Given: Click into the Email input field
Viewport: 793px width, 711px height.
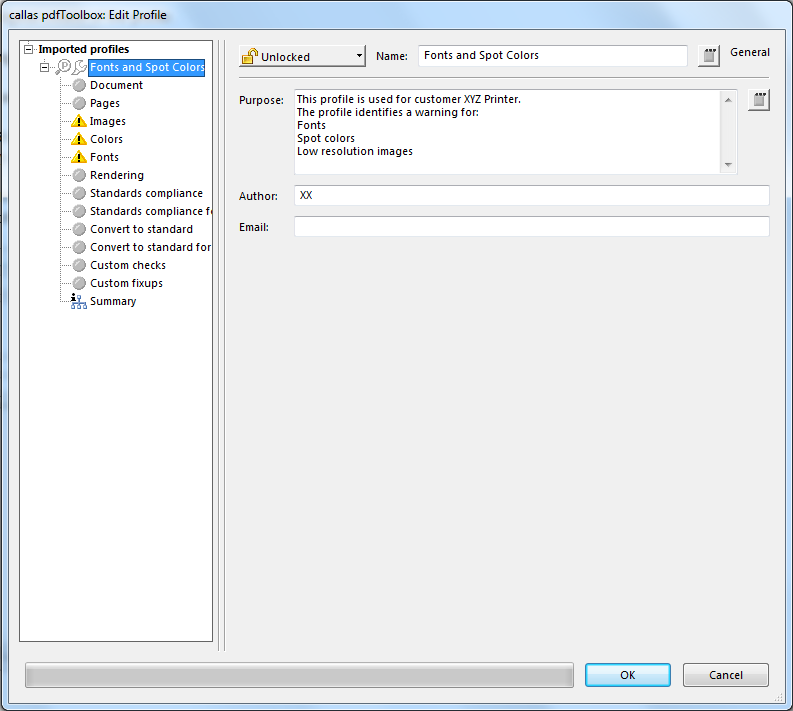Looking at the screenshot, I should pyautogui.click(x=531, y=227).
